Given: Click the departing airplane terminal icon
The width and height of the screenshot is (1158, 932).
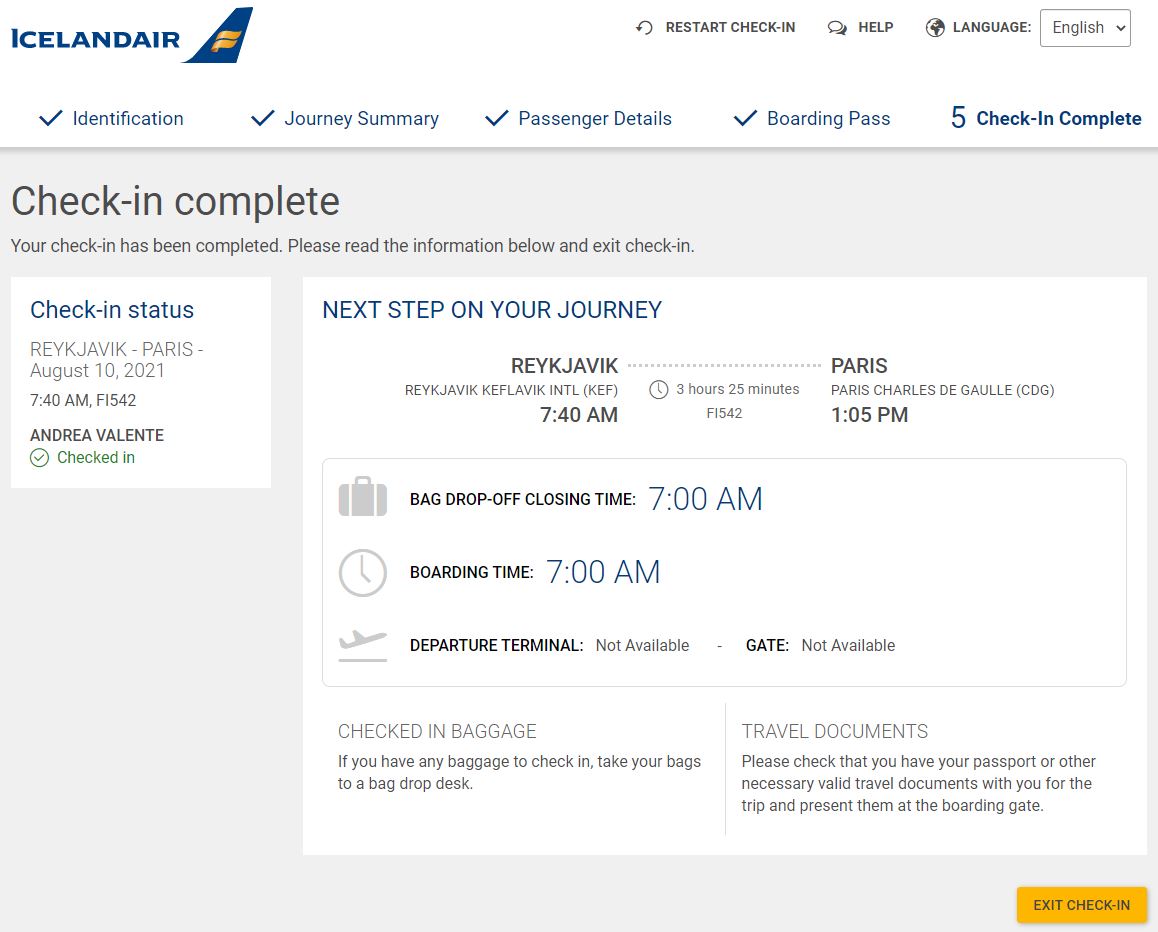Looking at the screenshot, I should [x=363, y=645].
